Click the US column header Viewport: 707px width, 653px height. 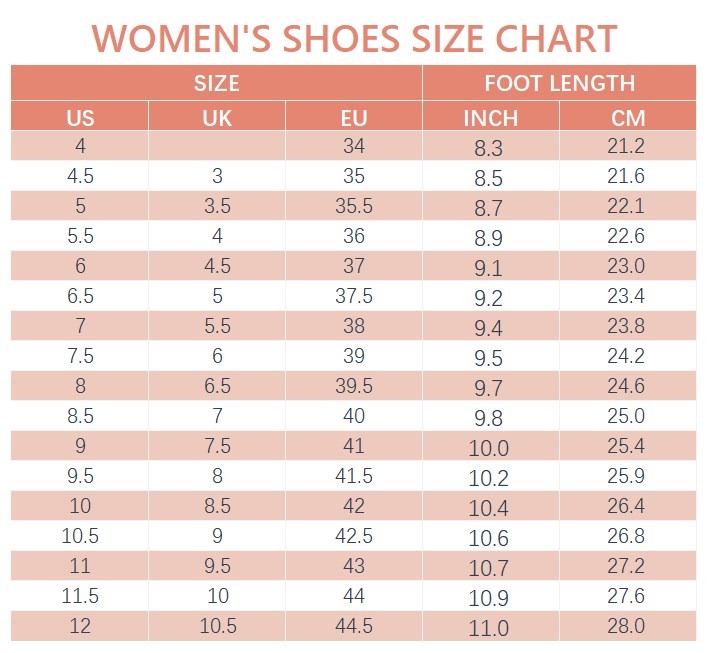[80, 117]
